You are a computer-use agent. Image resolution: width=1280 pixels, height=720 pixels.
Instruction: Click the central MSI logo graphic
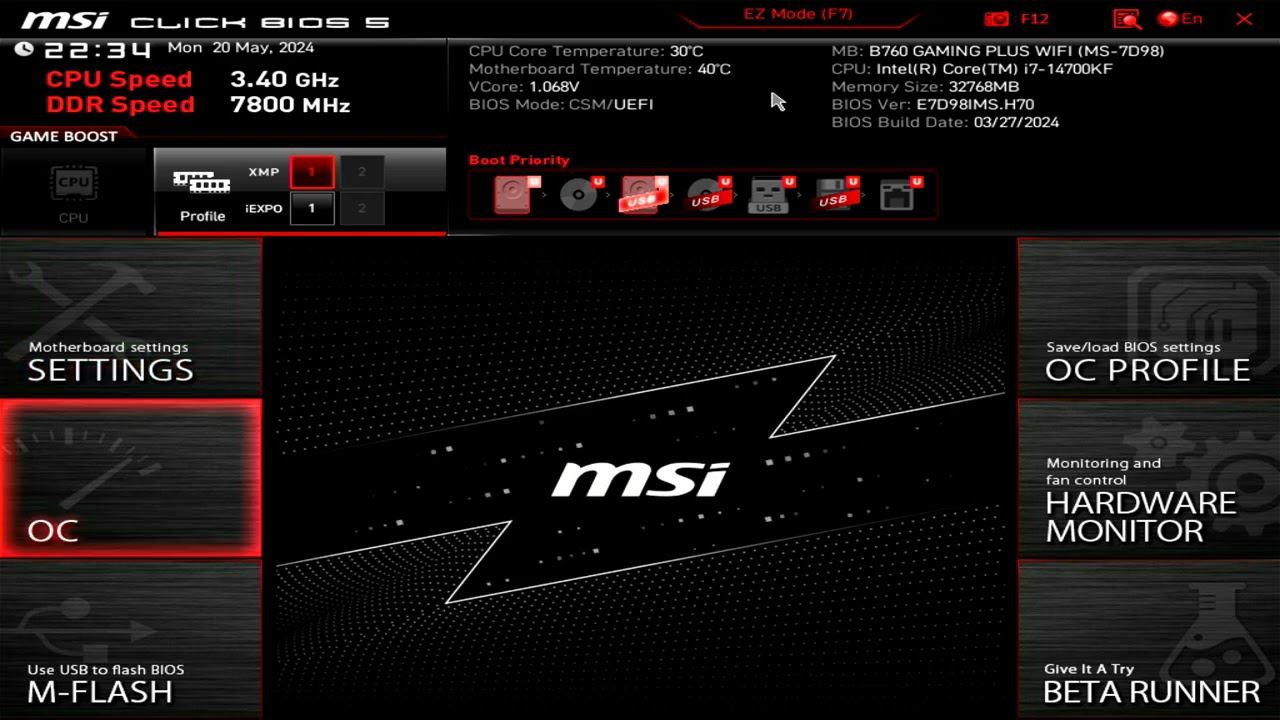point(640,479)
